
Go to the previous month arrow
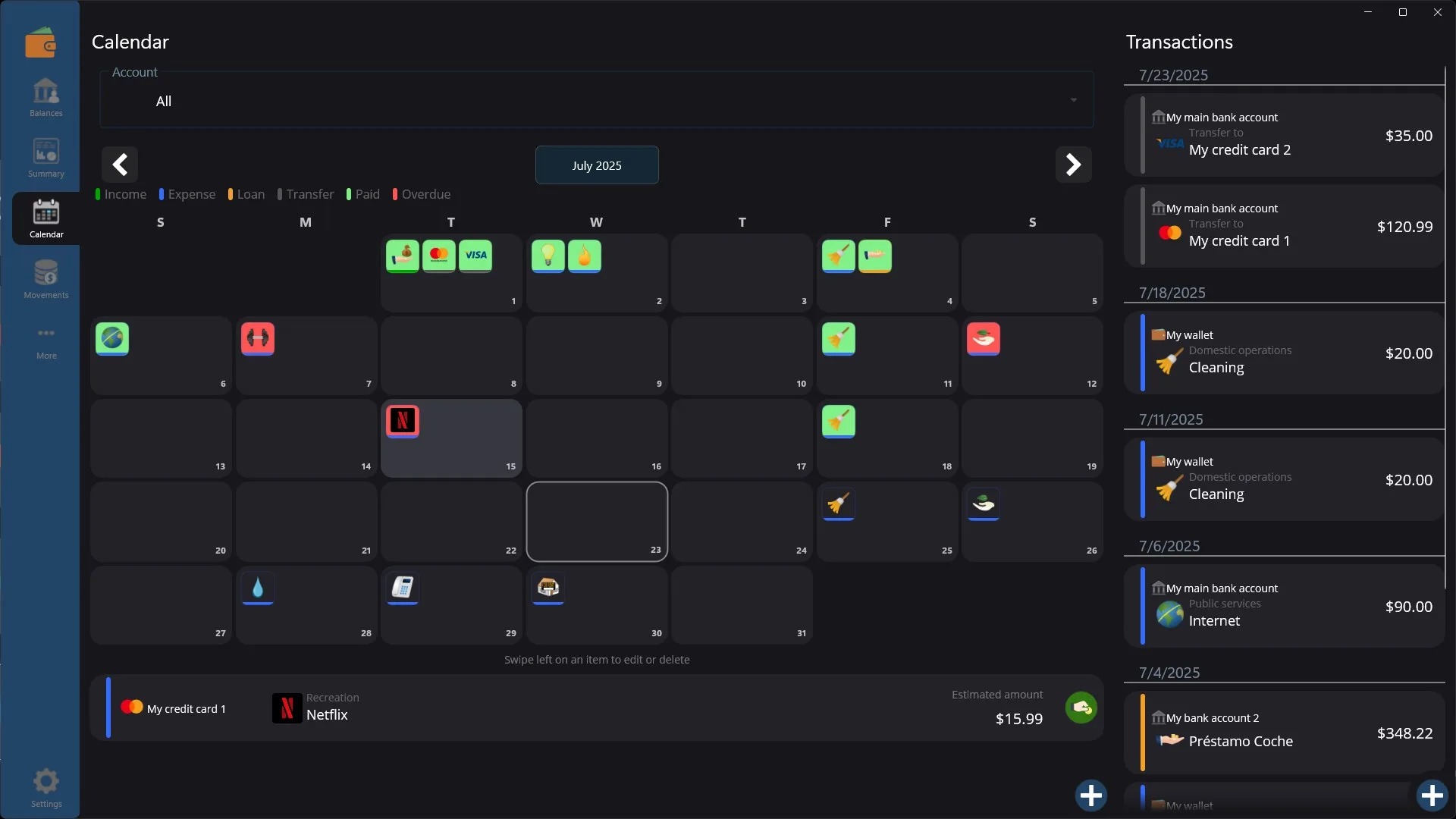[x=120, y=165]
